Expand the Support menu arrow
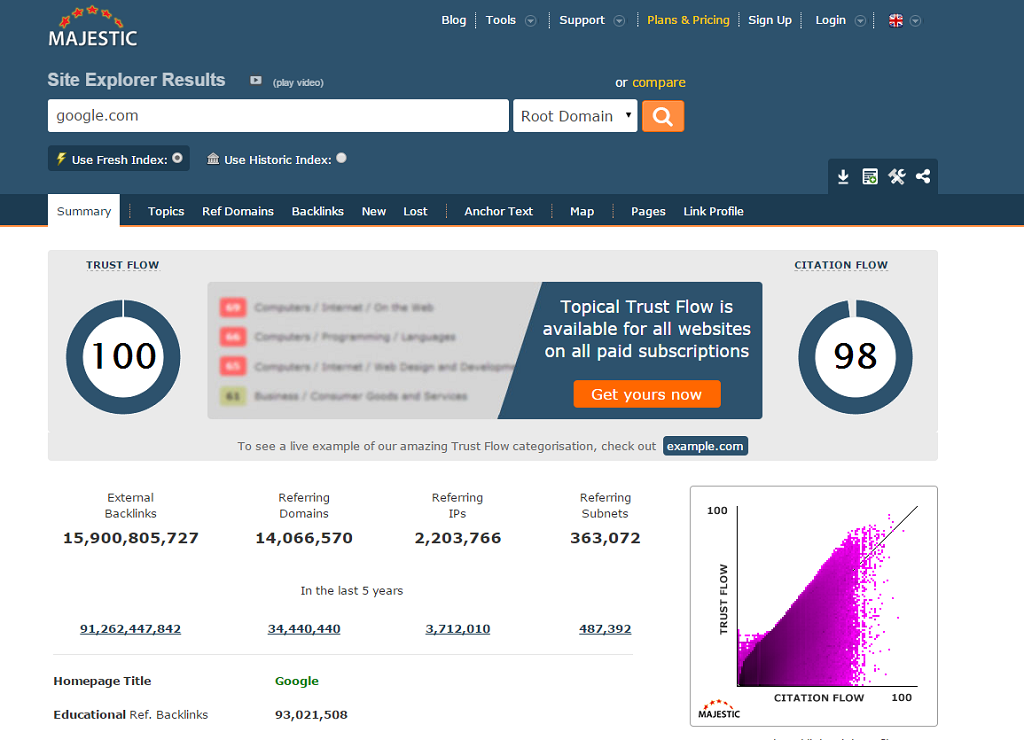The image size is (1024, 740). point(619,21)
